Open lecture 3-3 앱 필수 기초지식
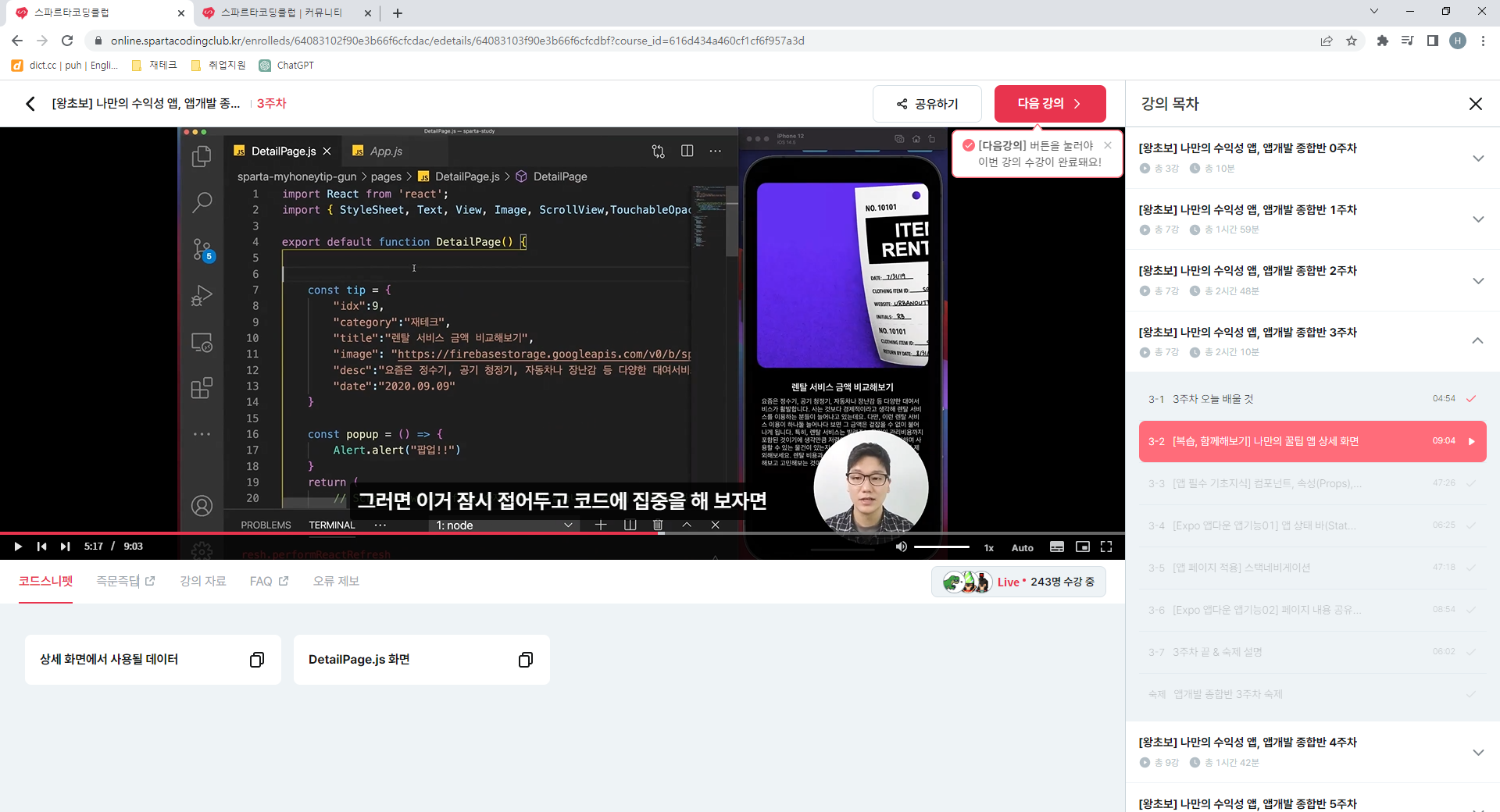 click(1312, 483)
